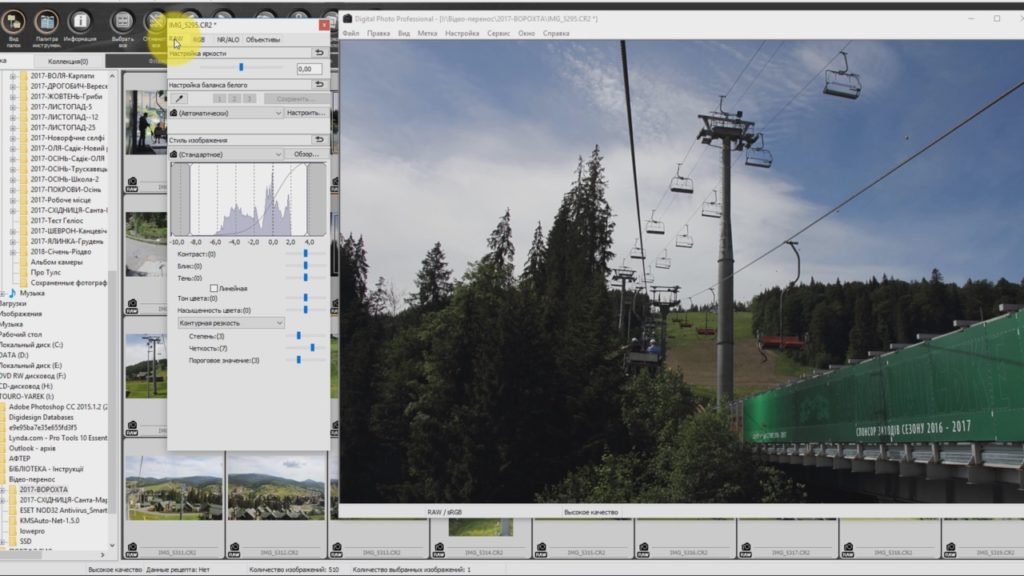The image size is (1024, 576).
Task: Click the 2017-ВОРОХТА folder icon
Action: (x=13, y=489)
